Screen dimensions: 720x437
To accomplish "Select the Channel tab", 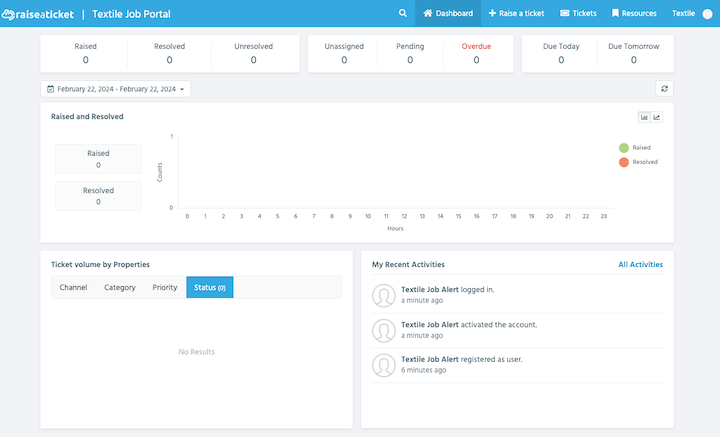I will 73,287.
